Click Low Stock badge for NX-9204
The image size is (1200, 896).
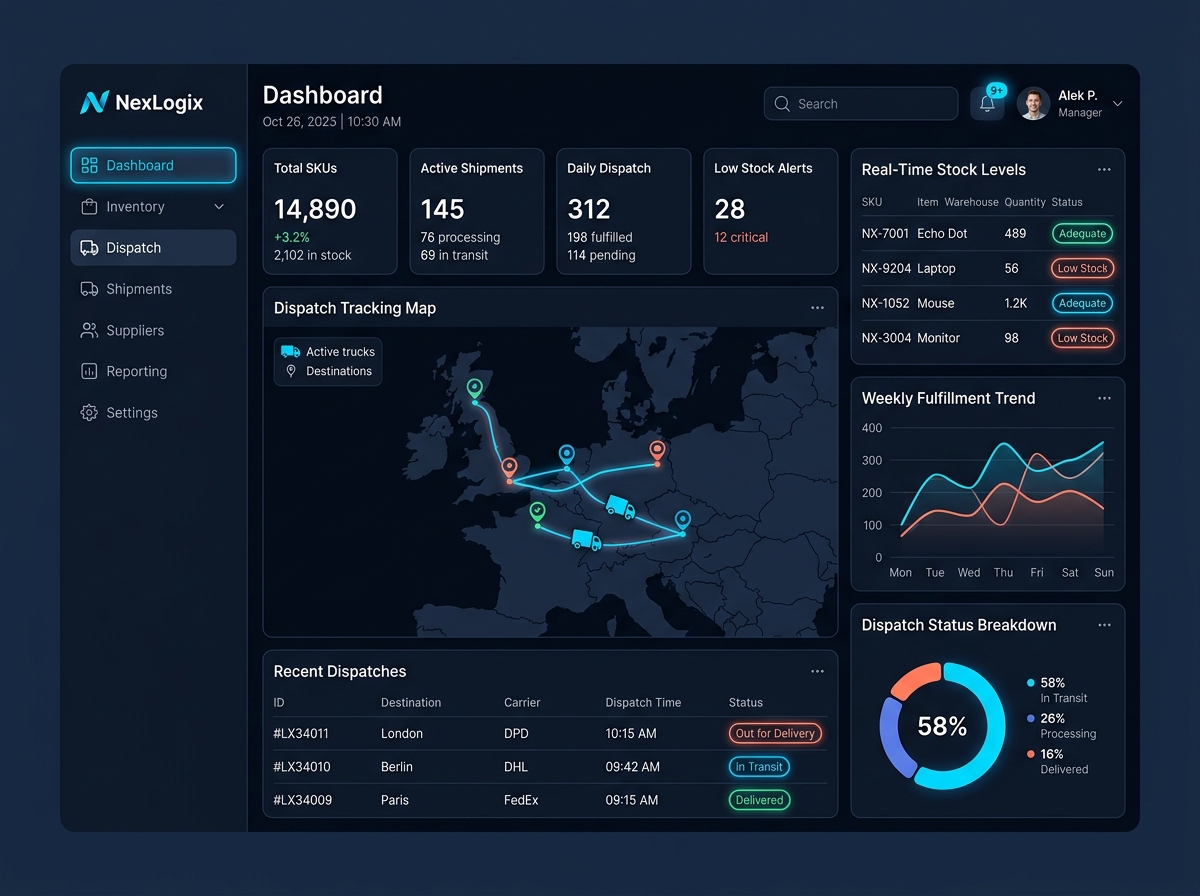(1083, 268)
